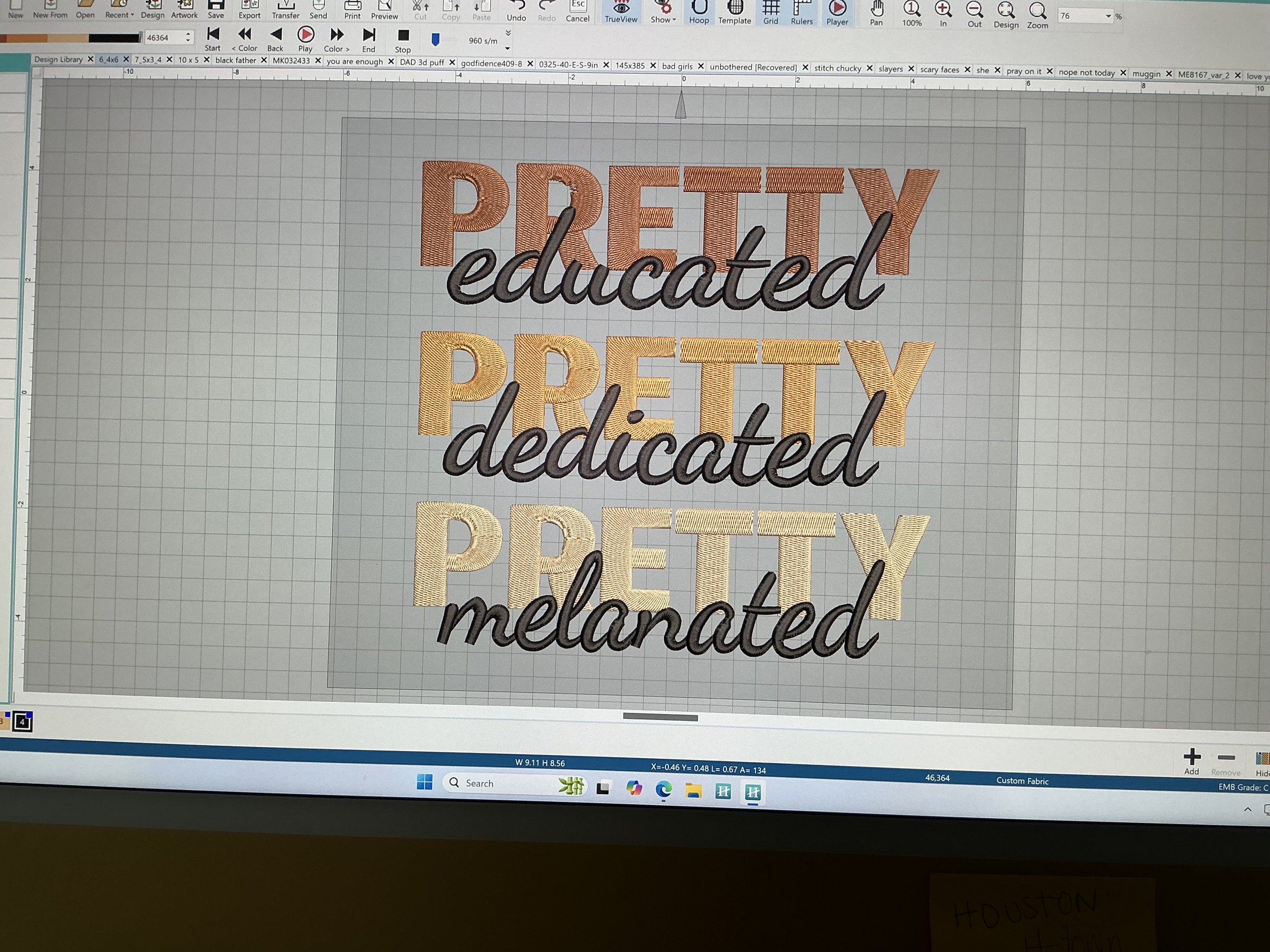Click the Export icon
Screen dimensions: 1270x952
tap(250, 6)
